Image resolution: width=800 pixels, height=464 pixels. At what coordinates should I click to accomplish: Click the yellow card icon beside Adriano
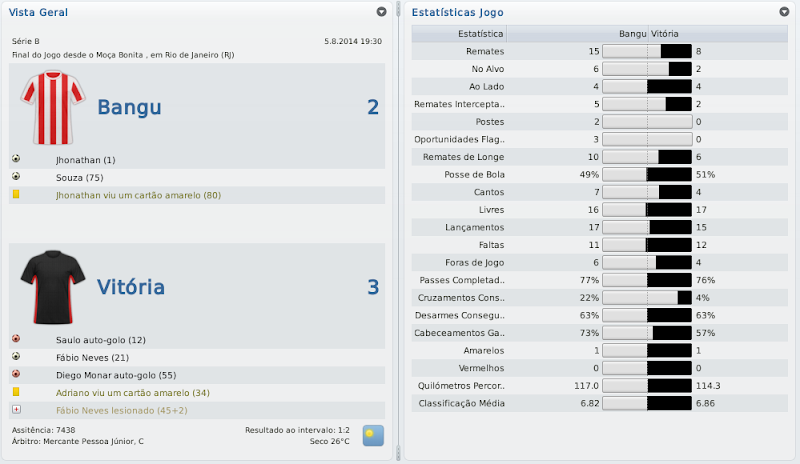pos(16,393)
